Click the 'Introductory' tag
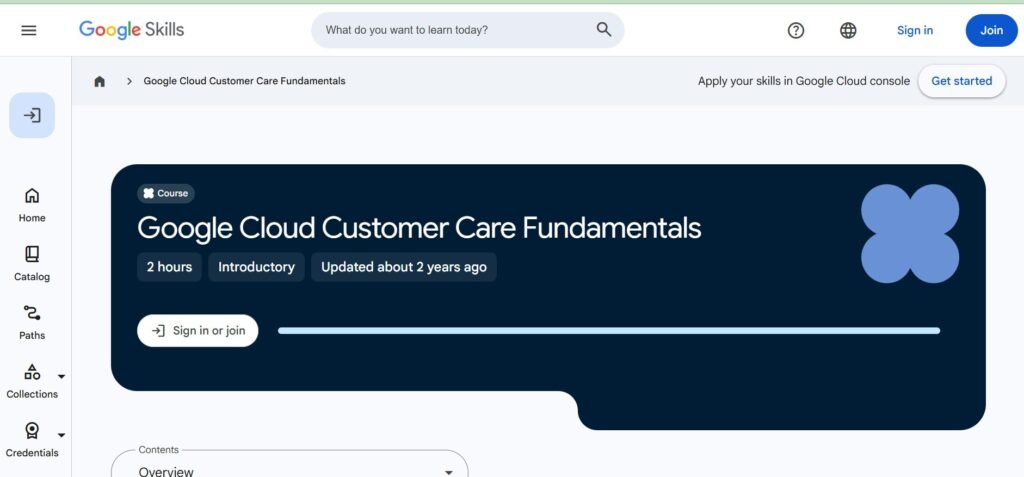This screenshot has width=1024, height=477. point(256,267)
